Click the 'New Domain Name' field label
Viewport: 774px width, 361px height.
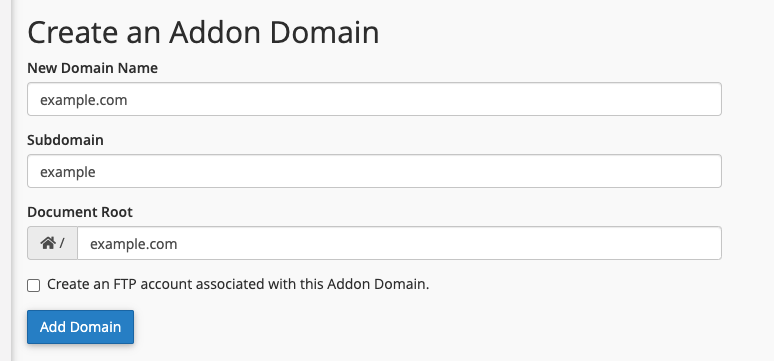[x=92, y=68]
